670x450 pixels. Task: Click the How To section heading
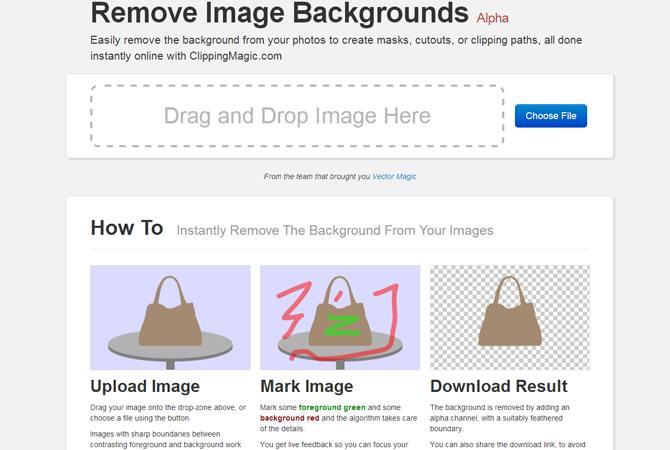tap(126, 228)
